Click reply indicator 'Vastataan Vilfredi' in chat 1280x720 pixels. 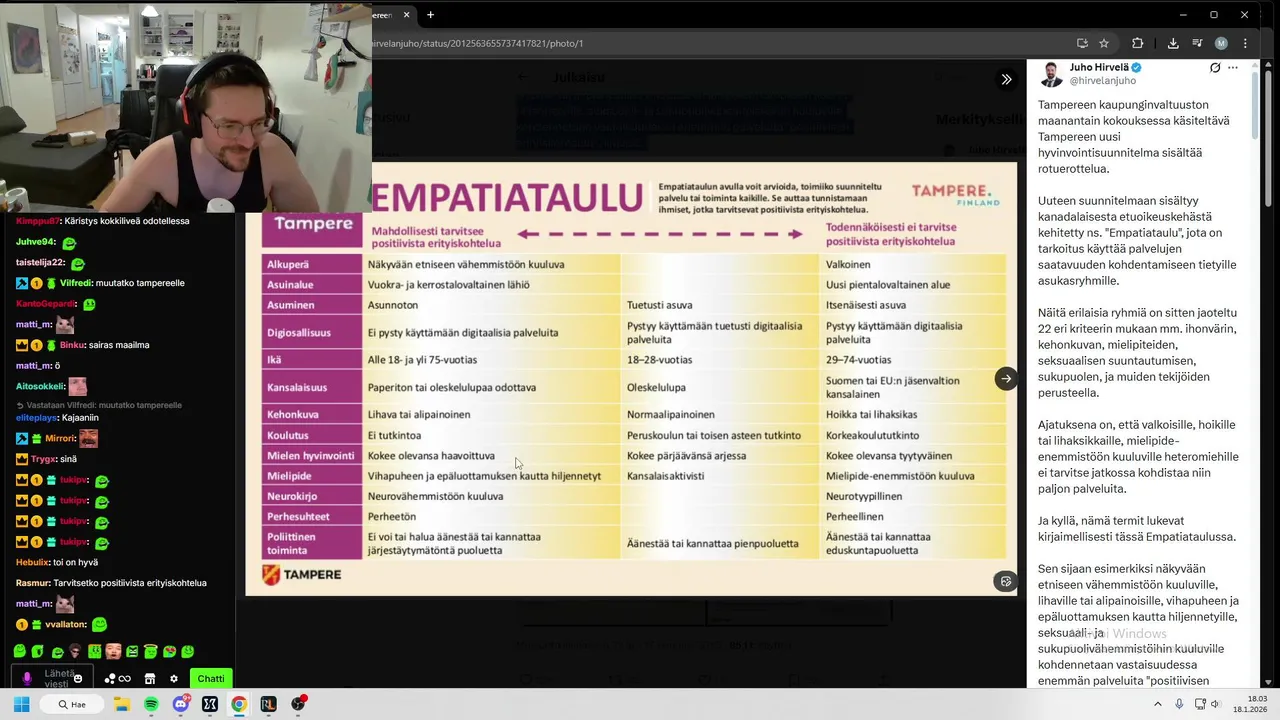coord(103,405)
